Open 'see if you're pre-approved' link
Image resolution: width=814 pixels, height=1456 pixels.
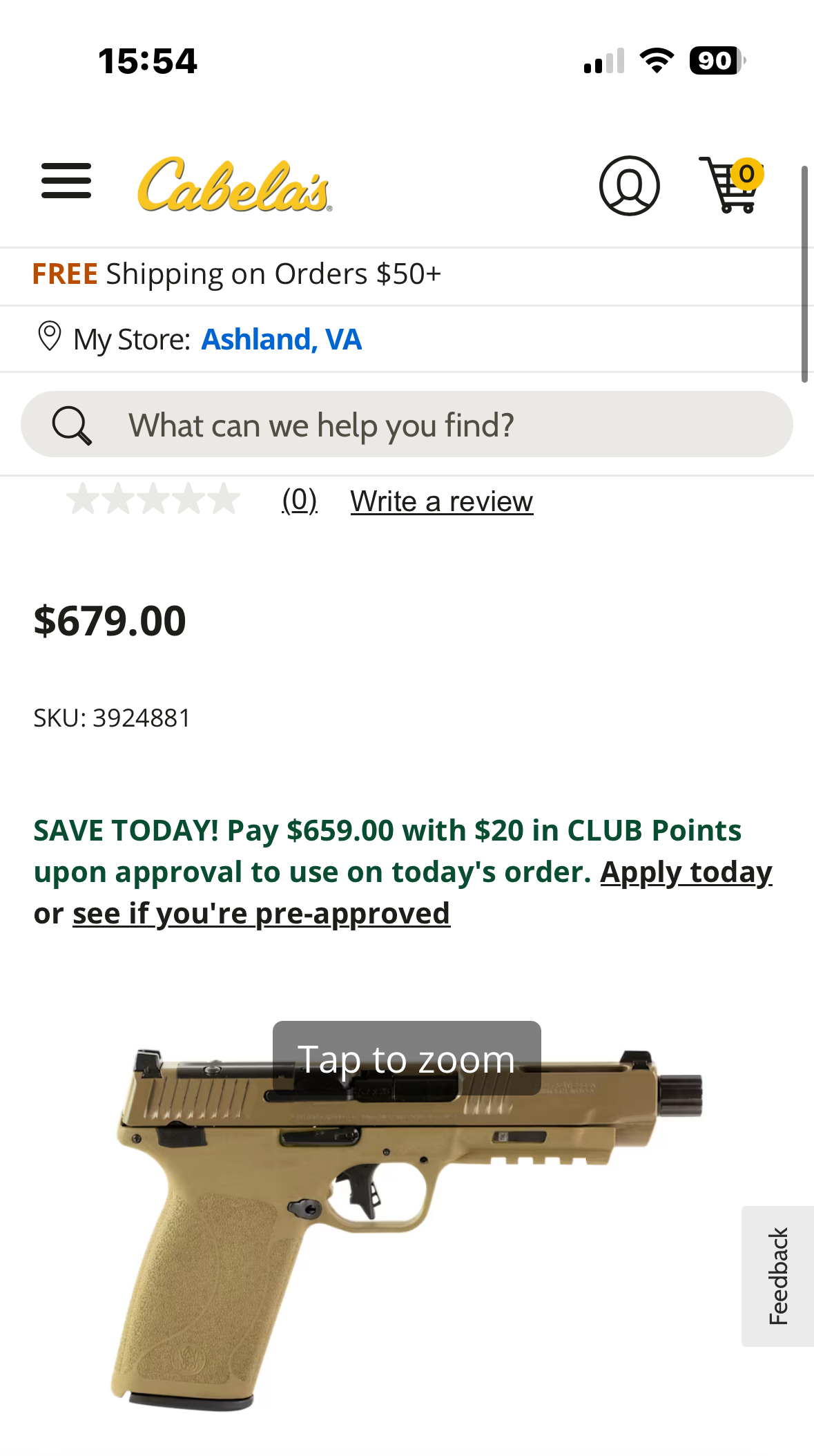[x=261, y=914]
